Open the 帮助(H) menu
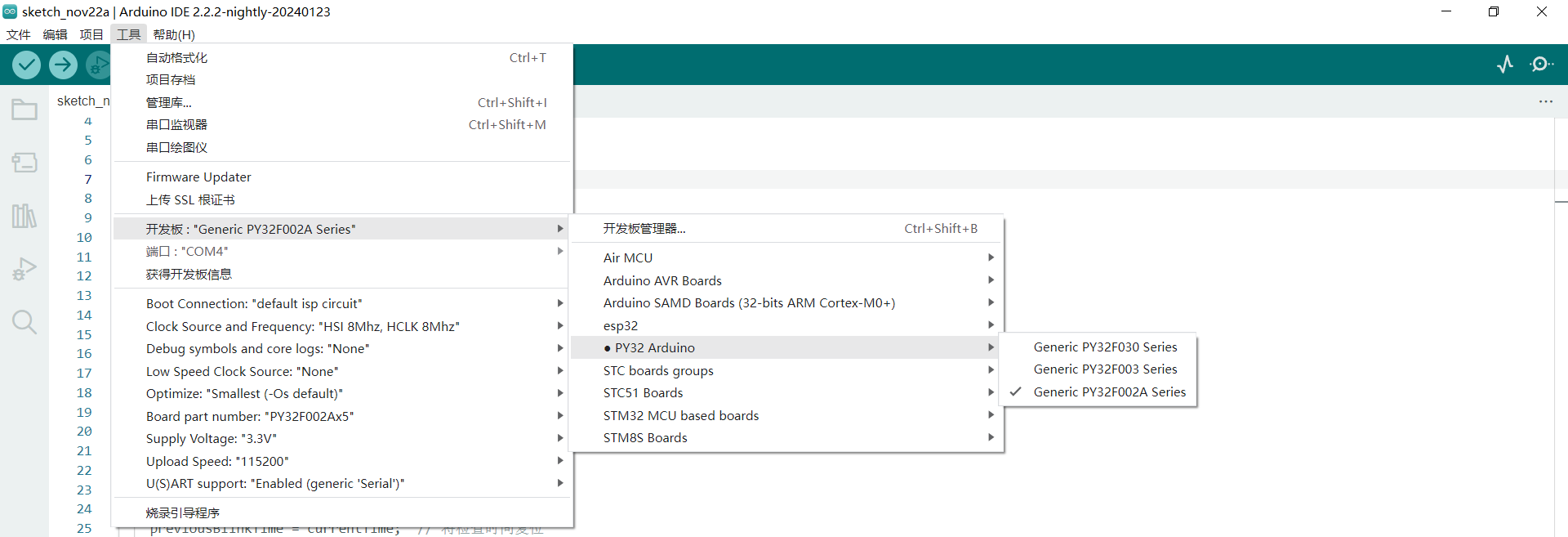1568x537 pixels. tap(174, 34)
